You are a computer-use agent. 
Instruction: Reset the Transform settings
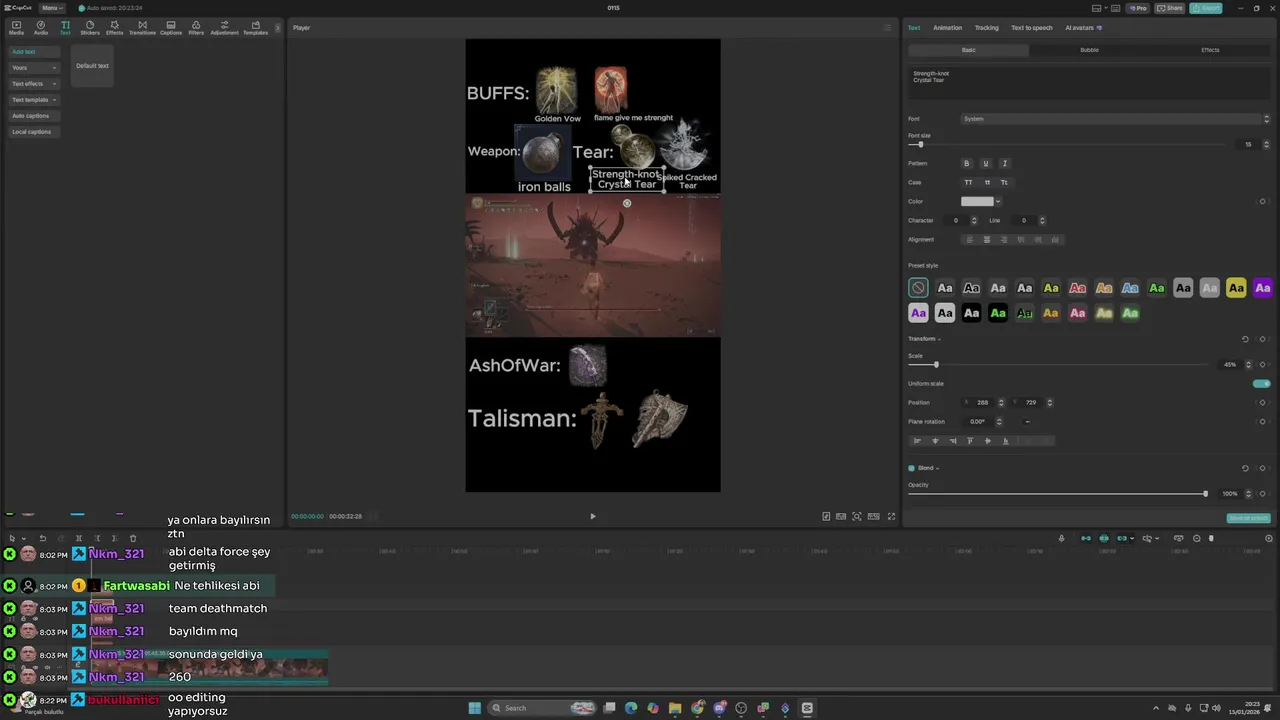pyautogui.click(x=1245, y=339)
